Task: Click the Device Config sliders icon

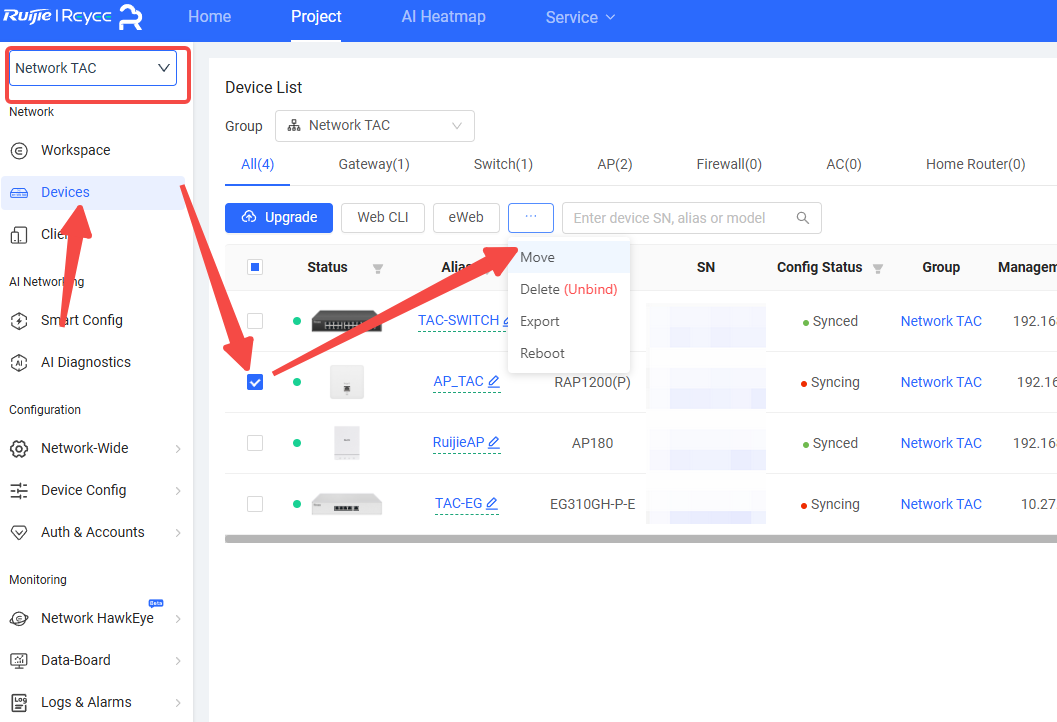Action: (20, 491)
